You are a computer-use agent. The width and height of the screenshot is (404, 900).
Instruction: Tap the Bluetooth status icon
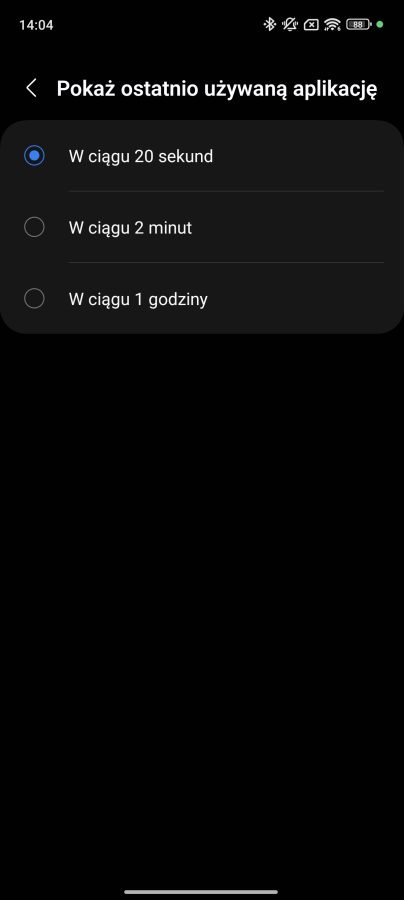(x=269, y=24)
